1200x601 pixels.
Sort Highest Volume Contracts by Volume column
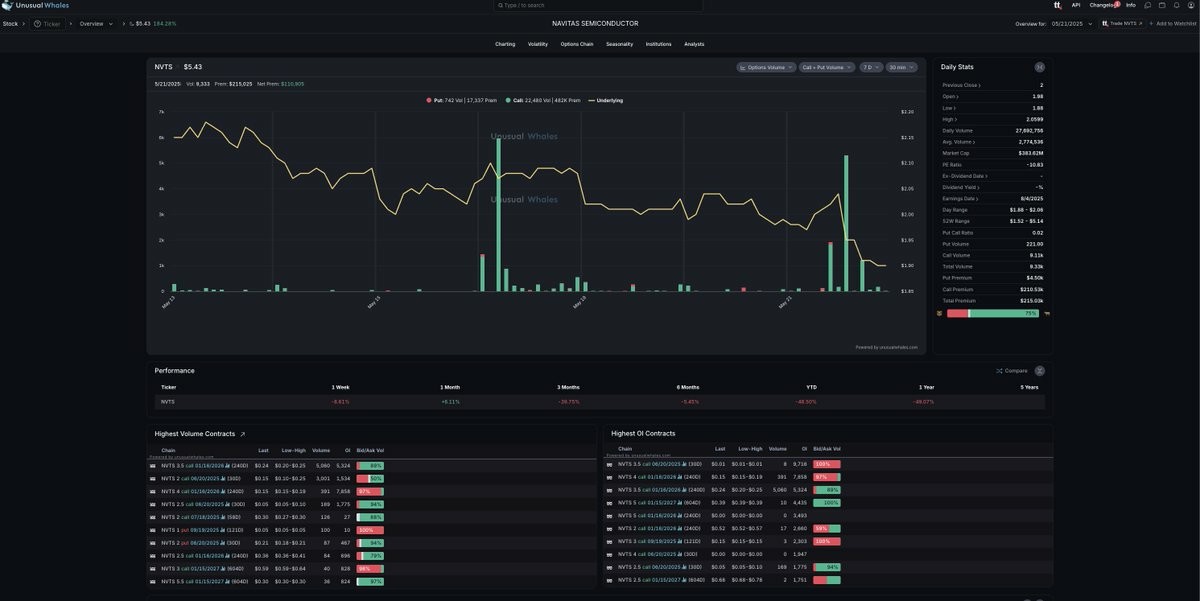click(321, 451)
